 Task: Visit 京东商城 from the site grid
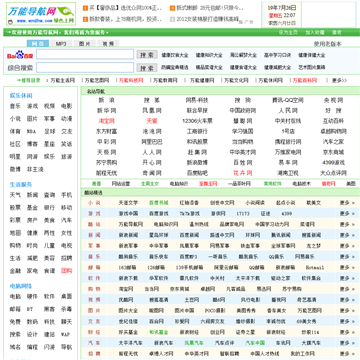click(x=333, y=152)
